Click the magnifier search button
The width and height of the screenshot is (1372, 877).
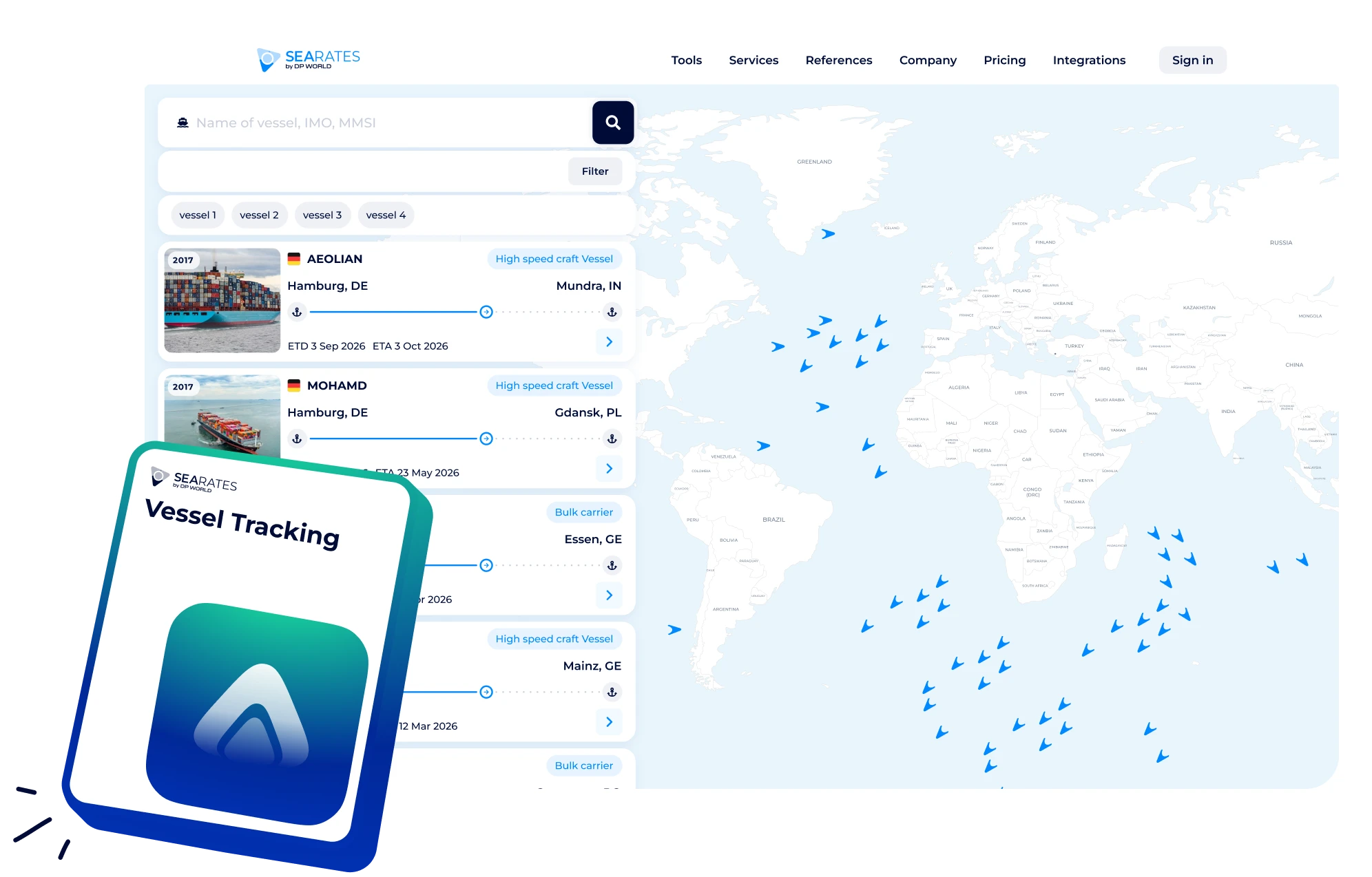(613, 123)
